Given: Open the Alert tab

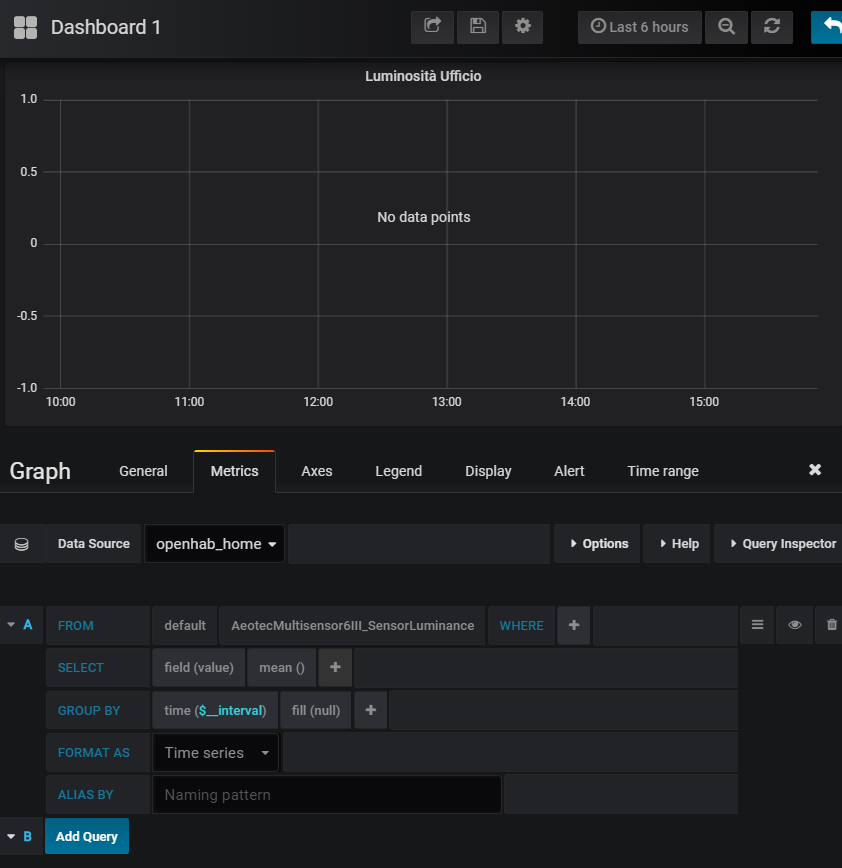Looking at the screenshot, I should click(569, 470).
